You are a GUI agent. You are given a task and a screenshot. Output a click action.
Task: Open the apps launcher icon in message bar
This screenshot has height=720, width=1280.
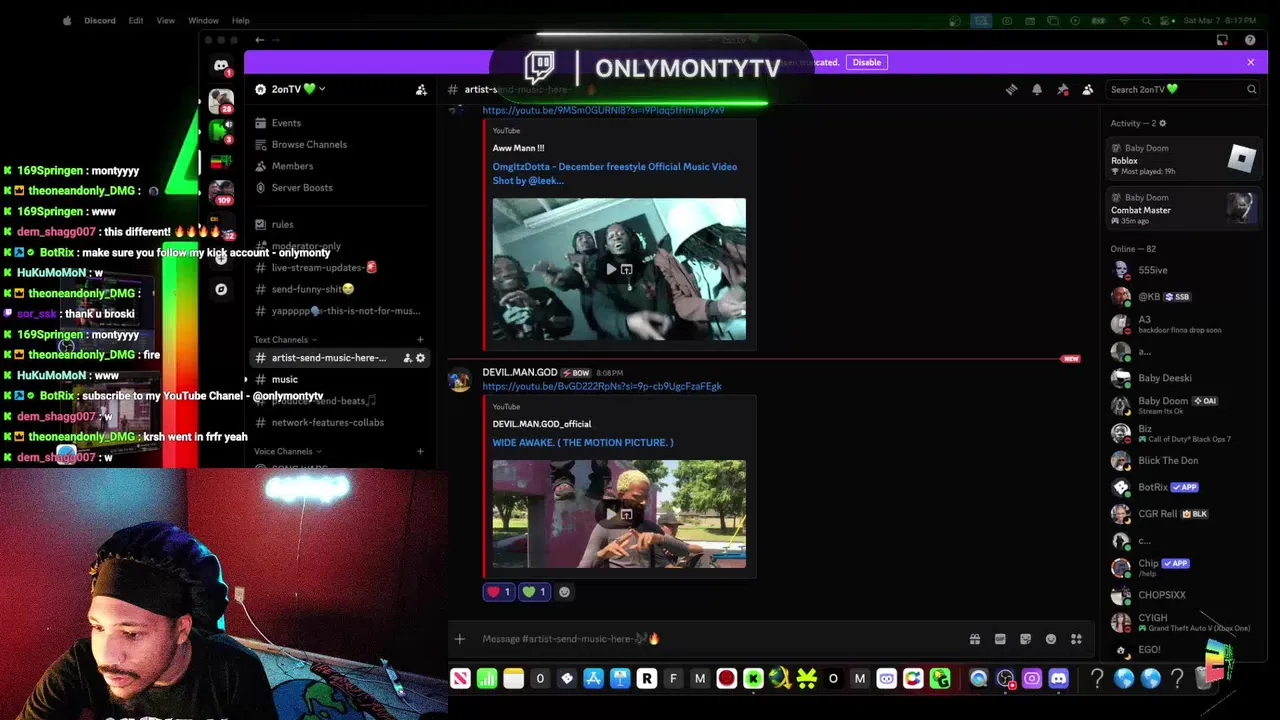tap(1076, 639)
